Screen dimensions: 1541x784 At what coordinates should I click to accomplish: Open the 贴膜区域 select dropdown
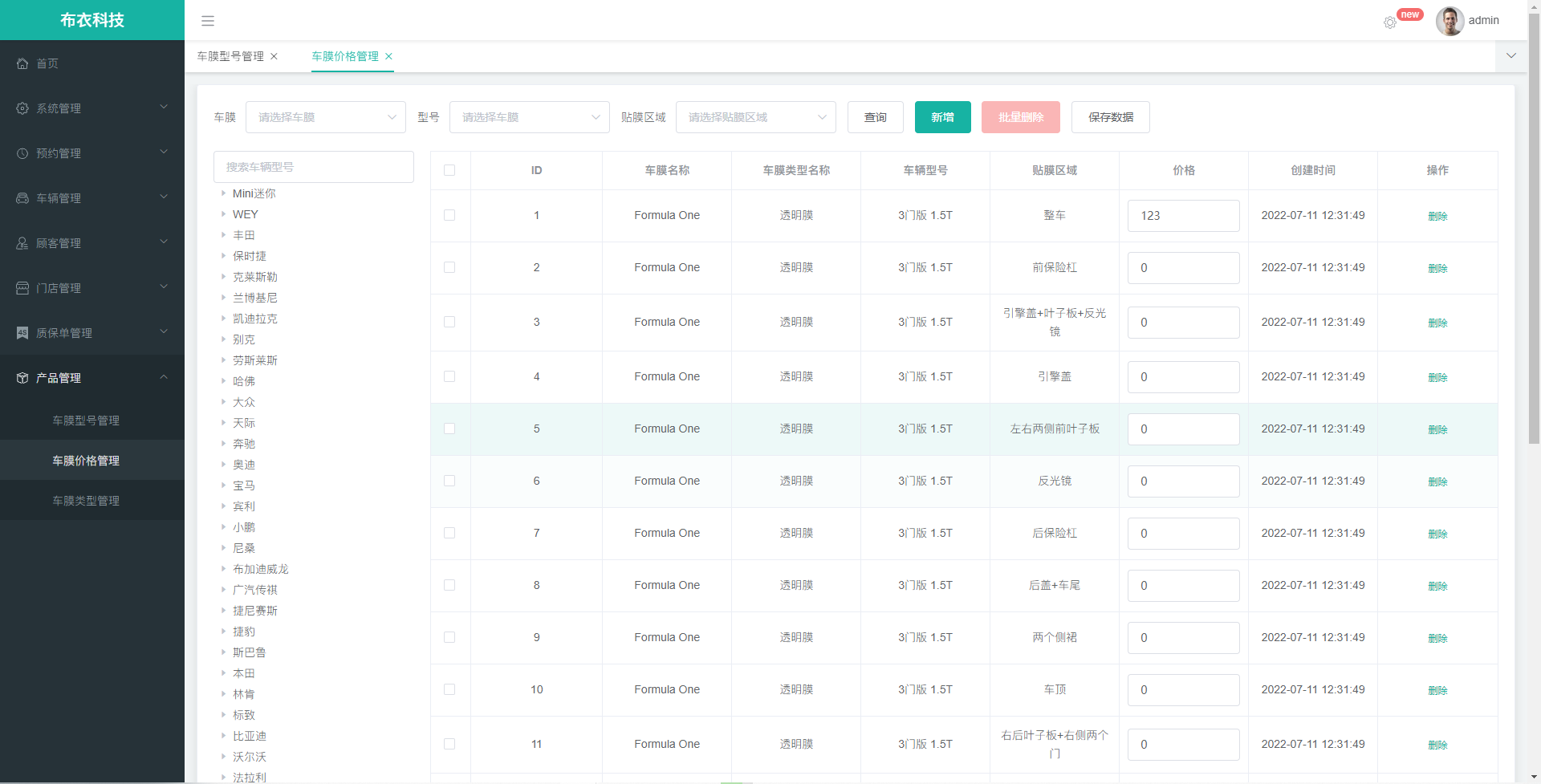point(756,117)
